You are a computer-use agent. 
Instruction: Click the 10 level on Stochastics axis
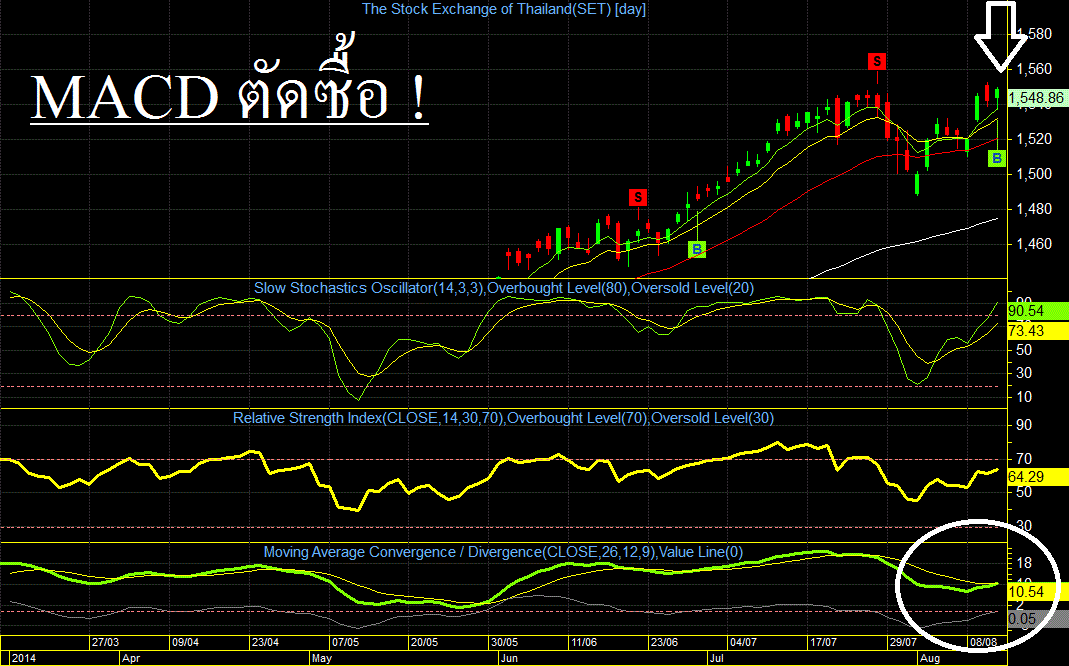tap(1023, 397)
